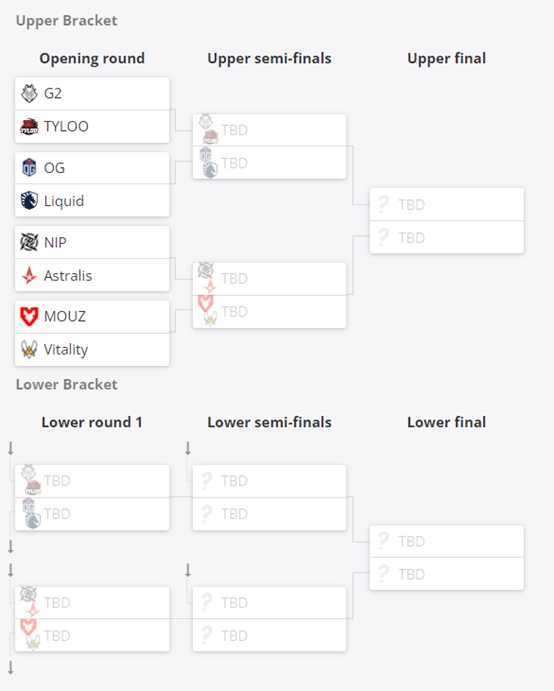Click the NIP team logo
The height and width of the screenshot is (691, 554).
29,242
